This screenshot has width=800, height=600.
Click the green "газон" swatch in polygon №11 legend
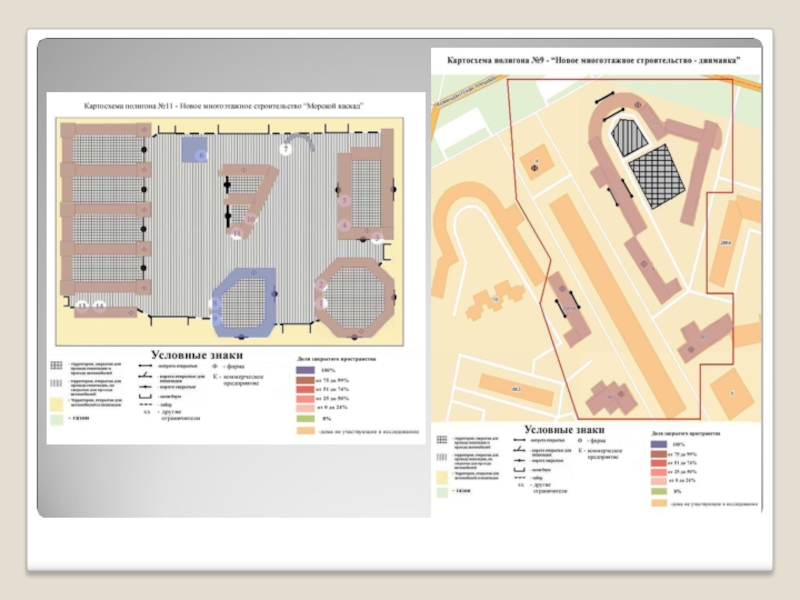point(56,419)
